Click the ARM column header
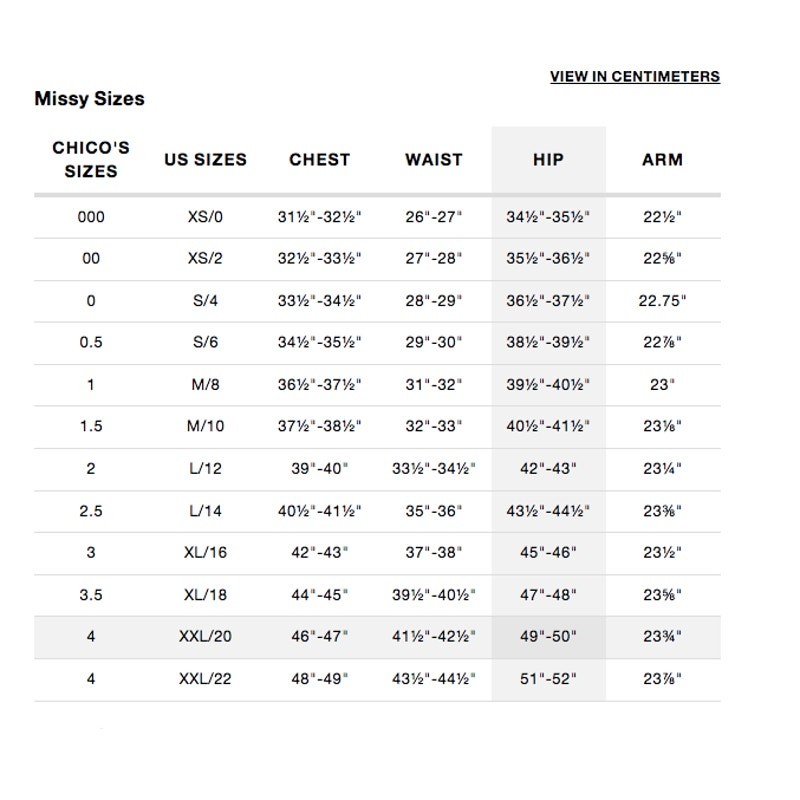This screenshot has width=800, height=800. [662, 160]
